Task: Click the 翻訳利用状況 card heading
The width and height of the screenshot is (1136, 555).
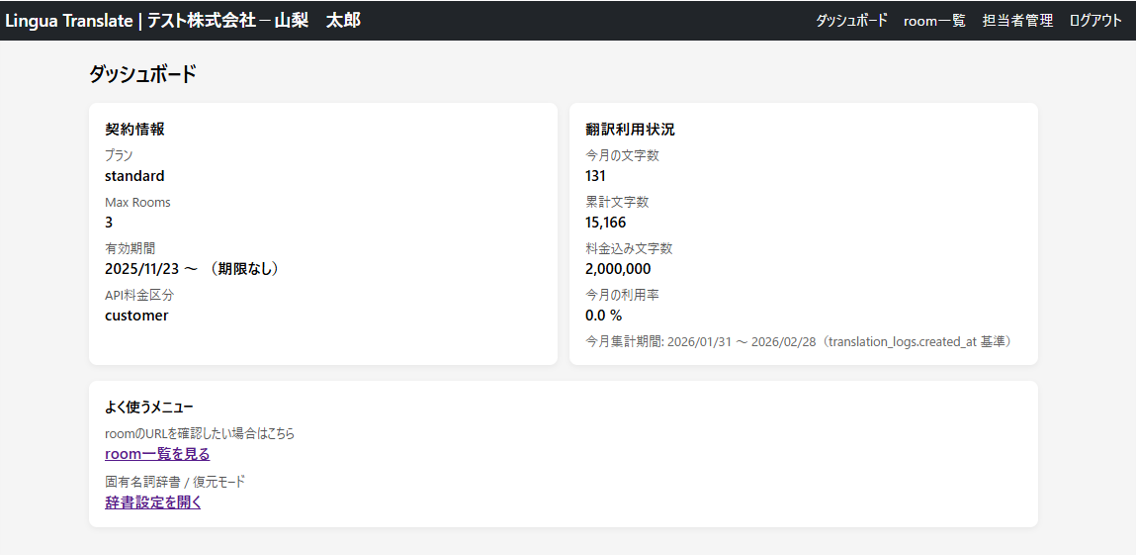Action: tap(630, 129)
